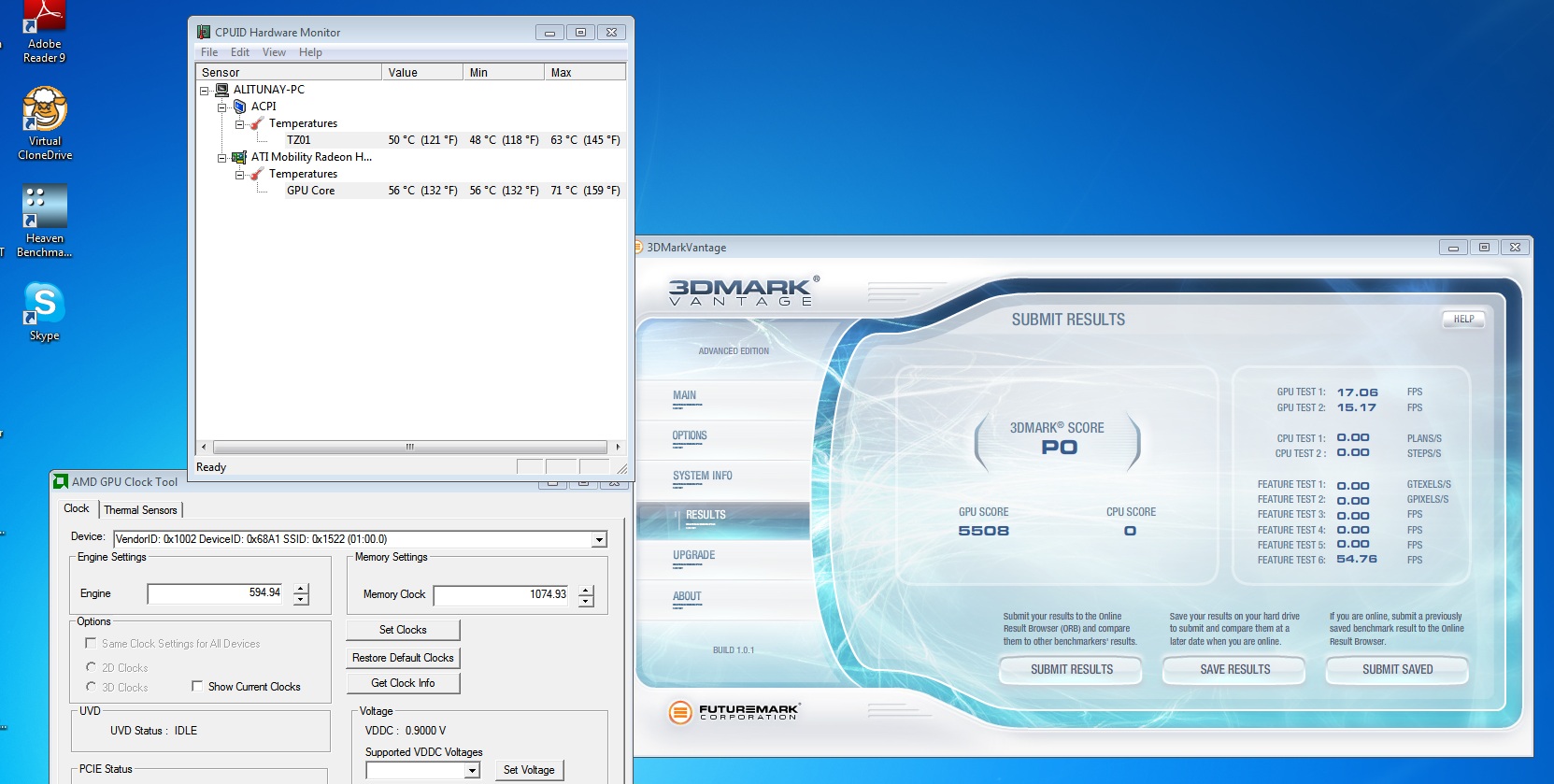Click Set Voltage button

click(529, 770)
